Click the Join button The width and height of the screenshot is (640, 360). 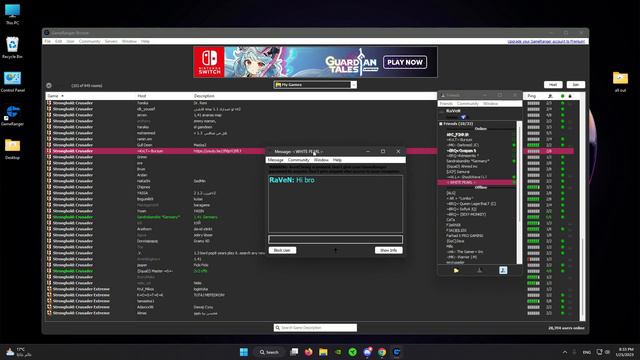click(576, 84)
